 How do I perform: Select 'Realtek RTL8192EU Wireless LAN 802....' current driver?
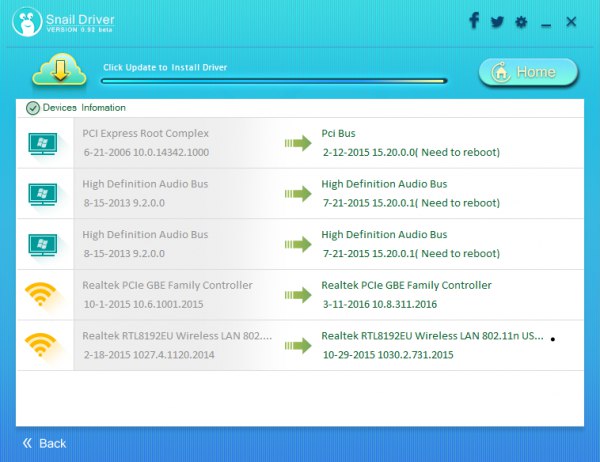tap(177, 336)
